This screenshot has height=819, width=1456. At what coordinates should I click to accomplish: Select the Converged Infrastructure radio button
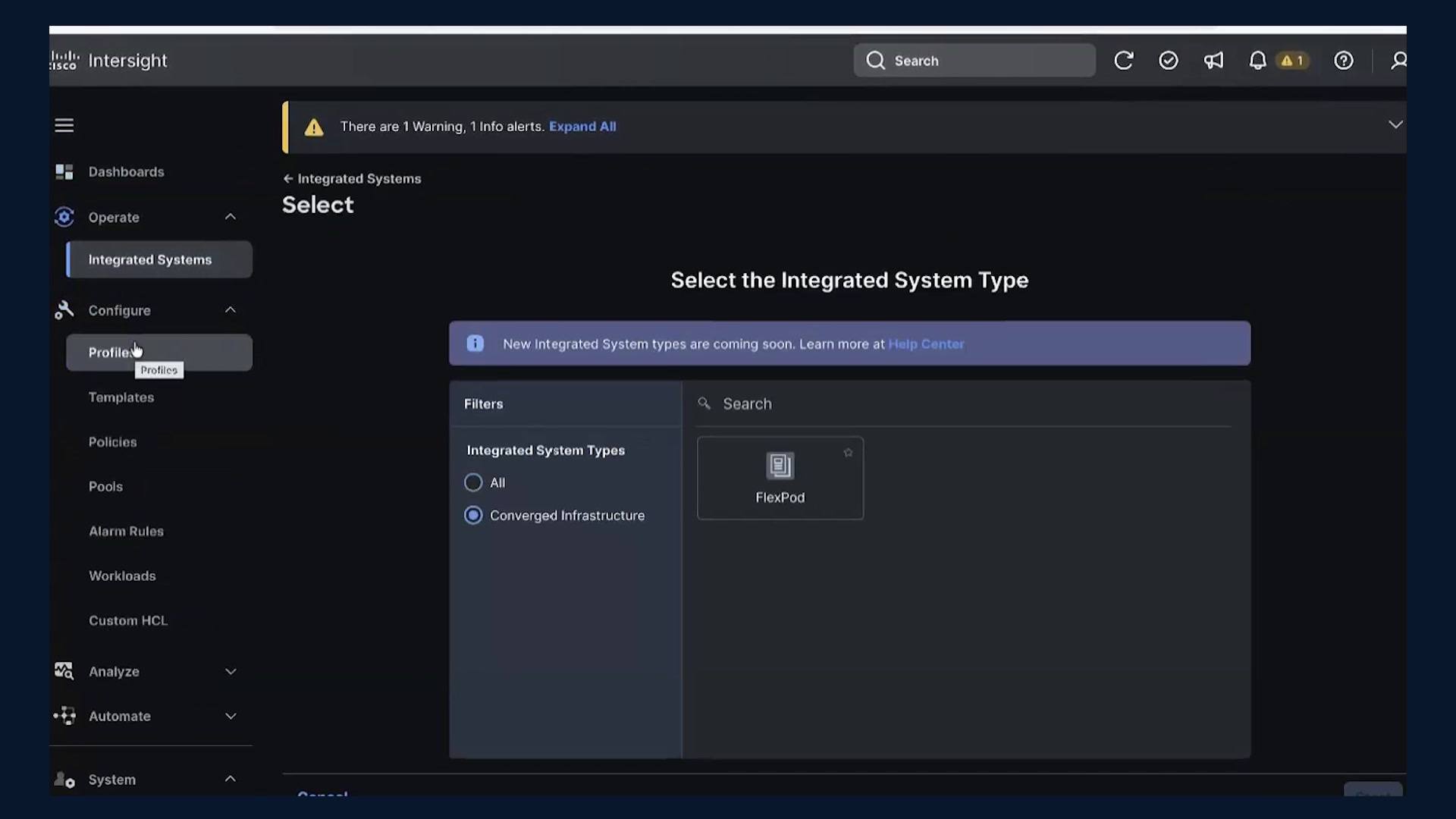pos(473,516)
